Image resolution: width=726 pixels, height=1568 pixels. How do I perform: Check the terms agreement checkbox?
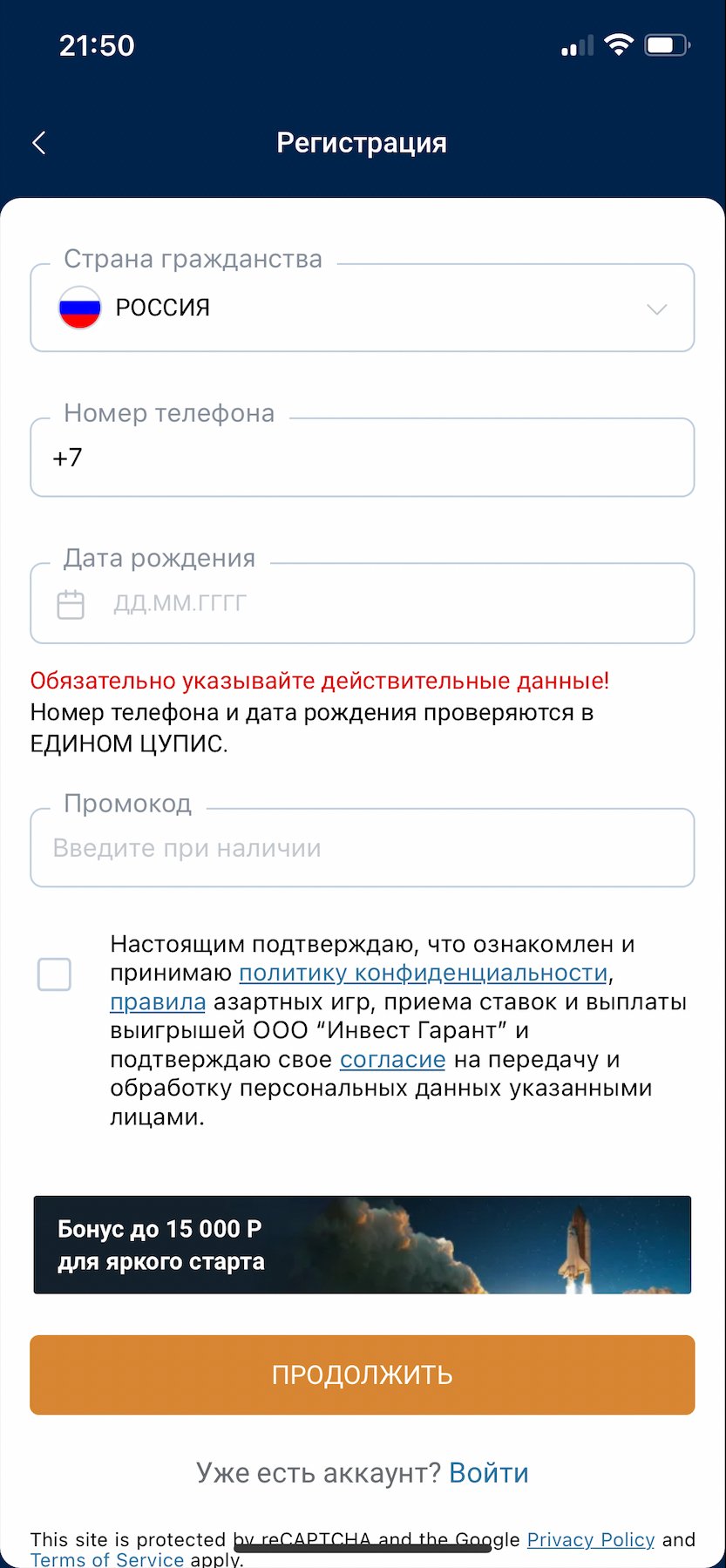(x=54, y=974)
